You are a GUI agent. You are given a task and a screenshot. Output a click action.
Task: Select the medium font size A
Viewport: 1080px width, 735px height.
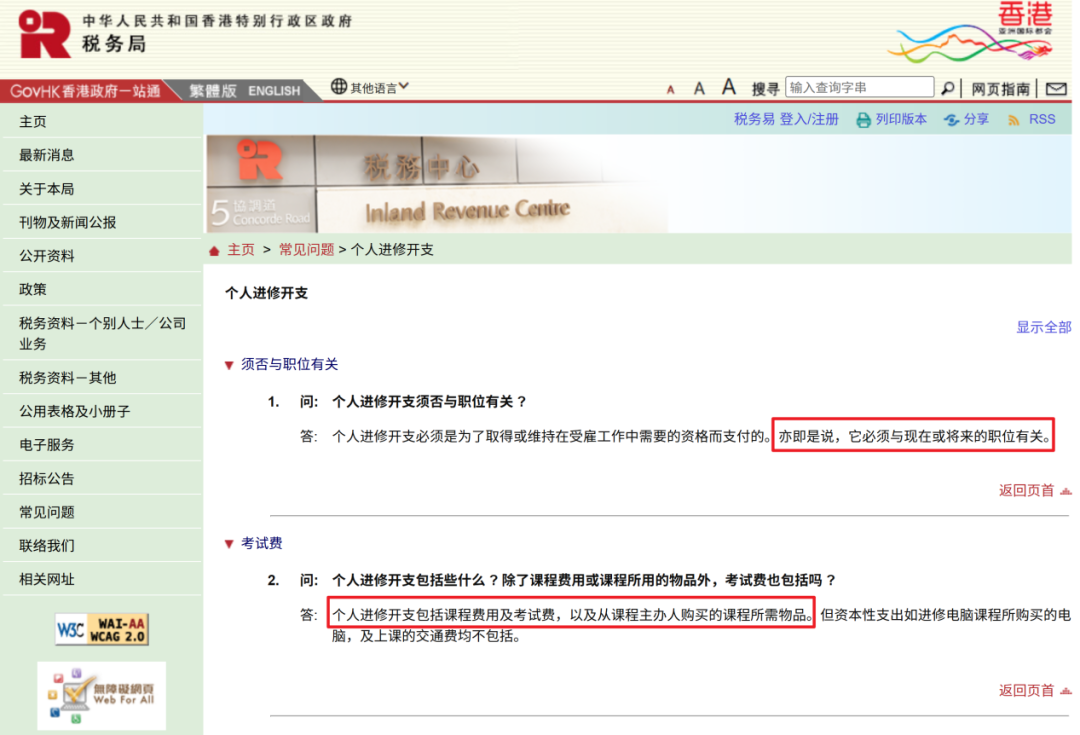(699, 88)
